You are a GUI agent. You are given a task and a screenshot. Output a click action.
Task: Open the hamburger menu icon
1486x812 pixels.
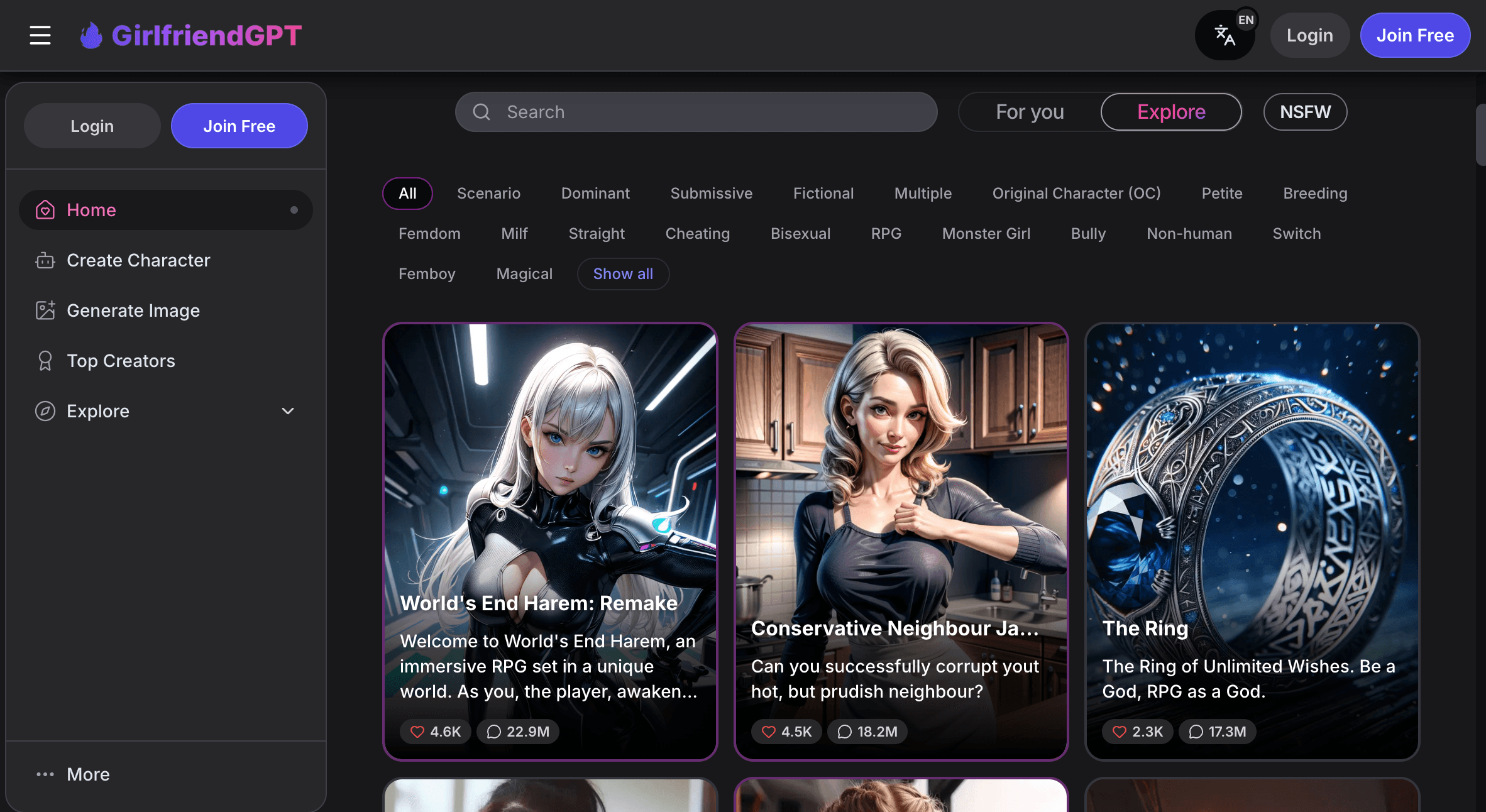click(40, 35)
